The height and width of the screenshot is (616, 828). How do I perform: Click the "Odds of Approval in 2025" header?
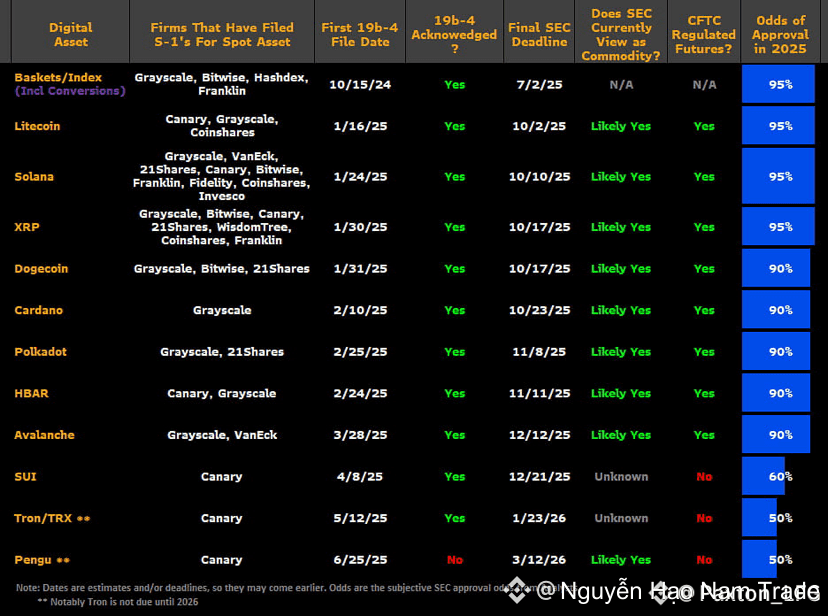[780, 34]
